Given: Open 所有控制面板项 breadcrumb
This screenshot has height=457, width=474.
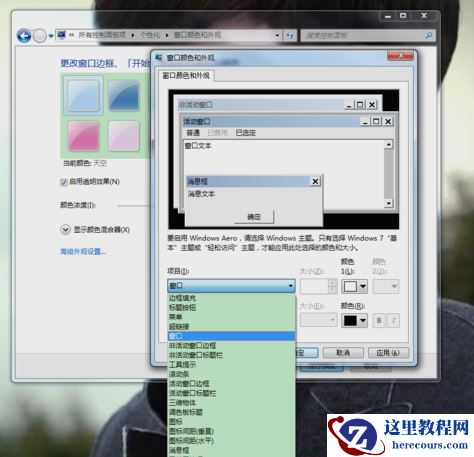Looking at the screenshot, I should [102, 35].
